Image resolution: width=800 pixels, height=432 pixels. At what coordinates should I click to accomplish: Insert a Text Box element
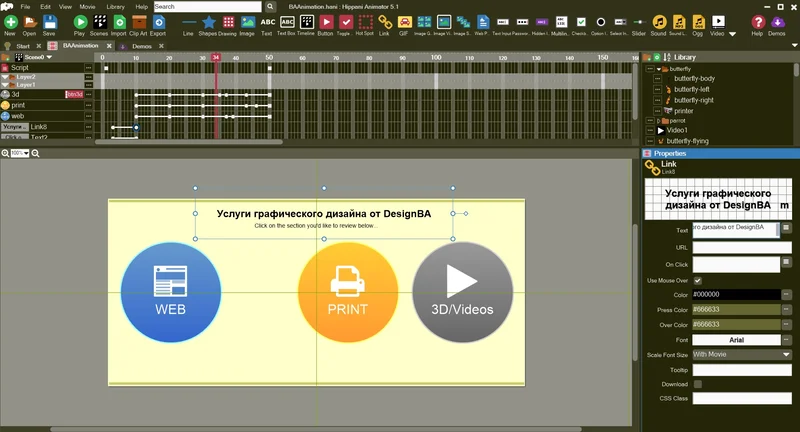point(287,25)
